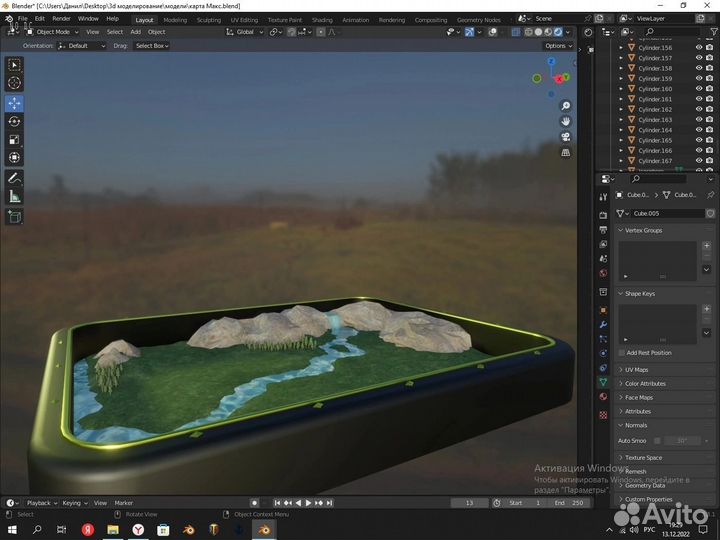Select the Move tool

click(14, 103)
